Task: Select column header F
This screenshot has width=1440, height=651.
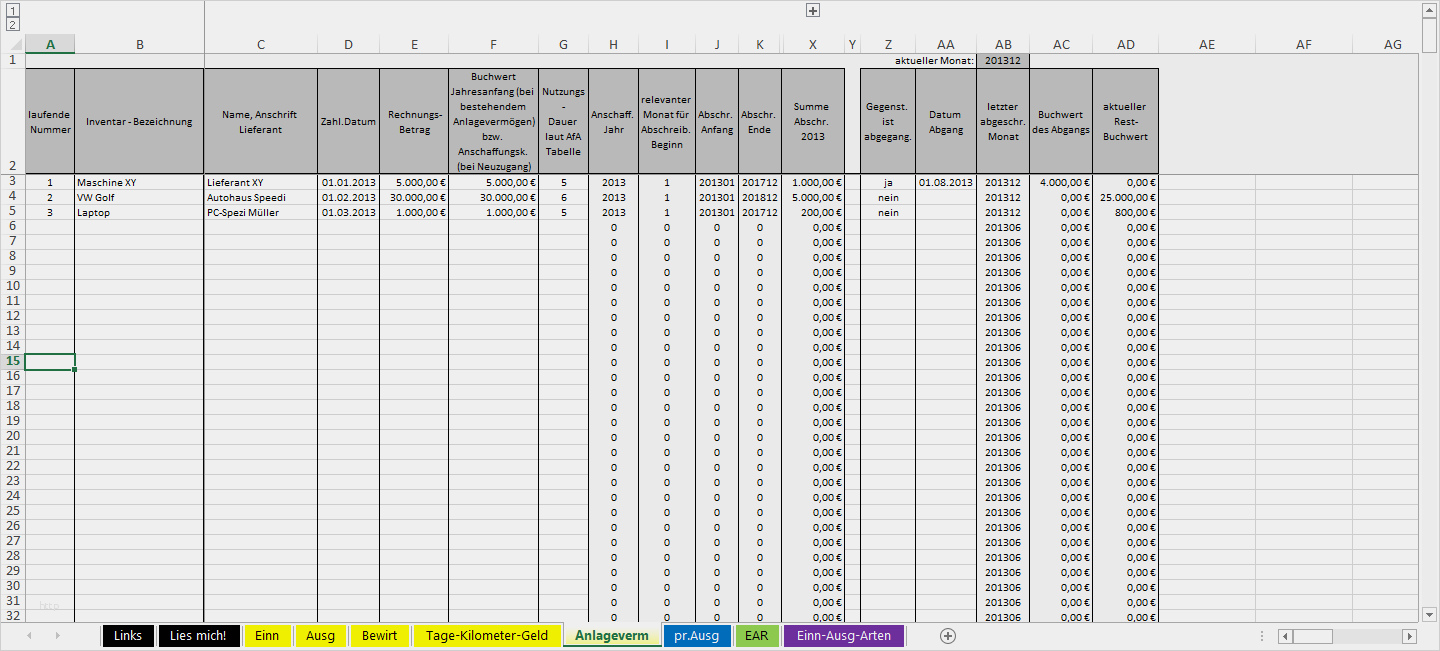Action: point(493,45)
